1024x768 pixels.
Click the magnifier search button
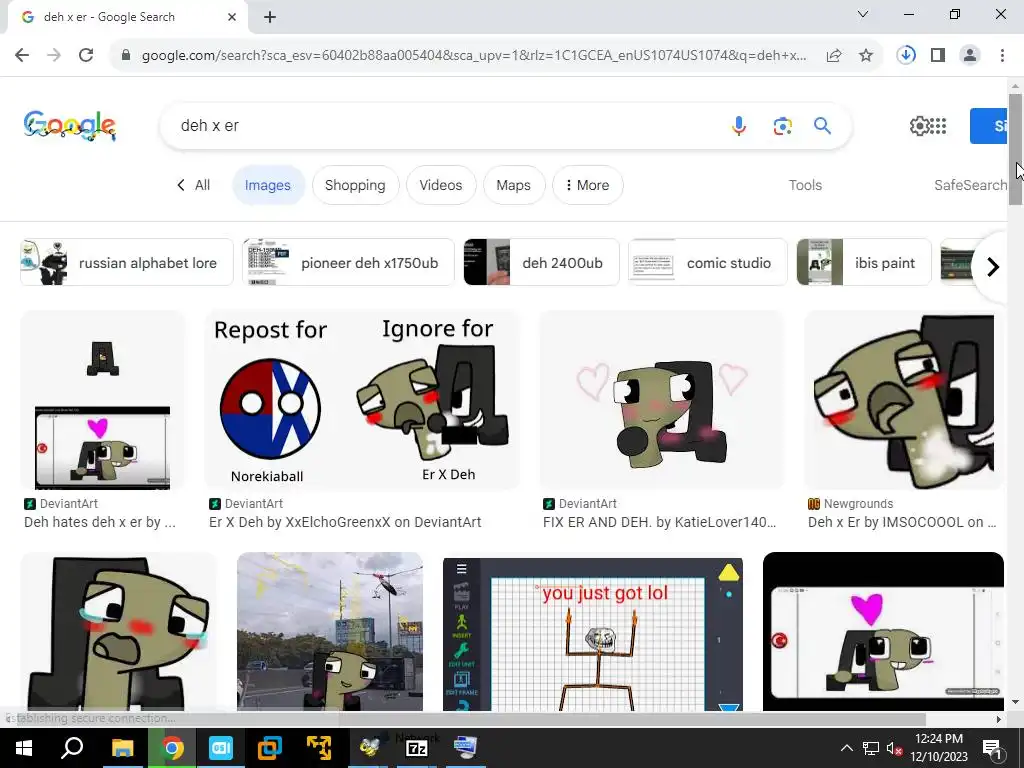click(x=822, y=125)
